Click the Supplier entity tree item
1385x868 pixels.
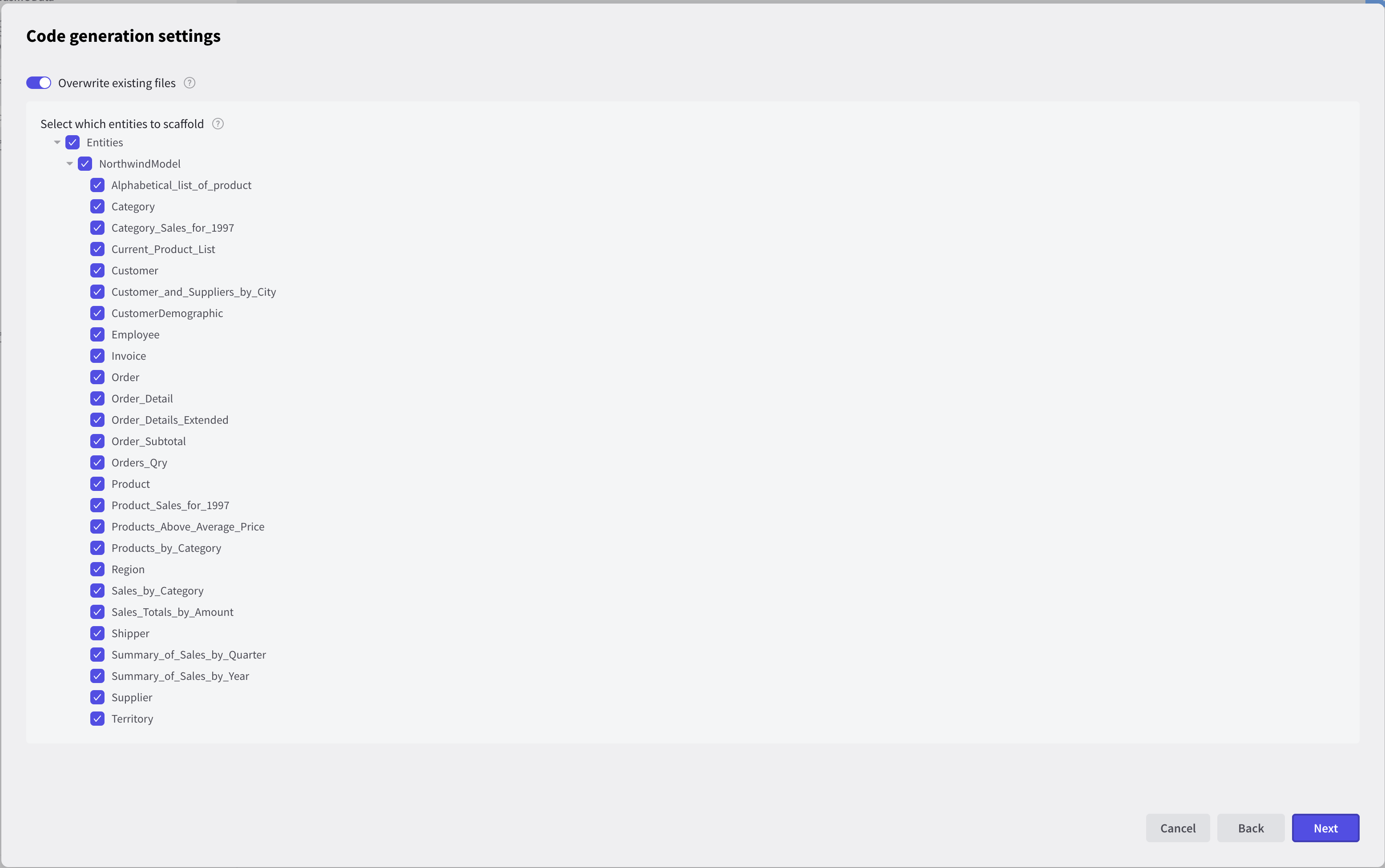(131, 697)
